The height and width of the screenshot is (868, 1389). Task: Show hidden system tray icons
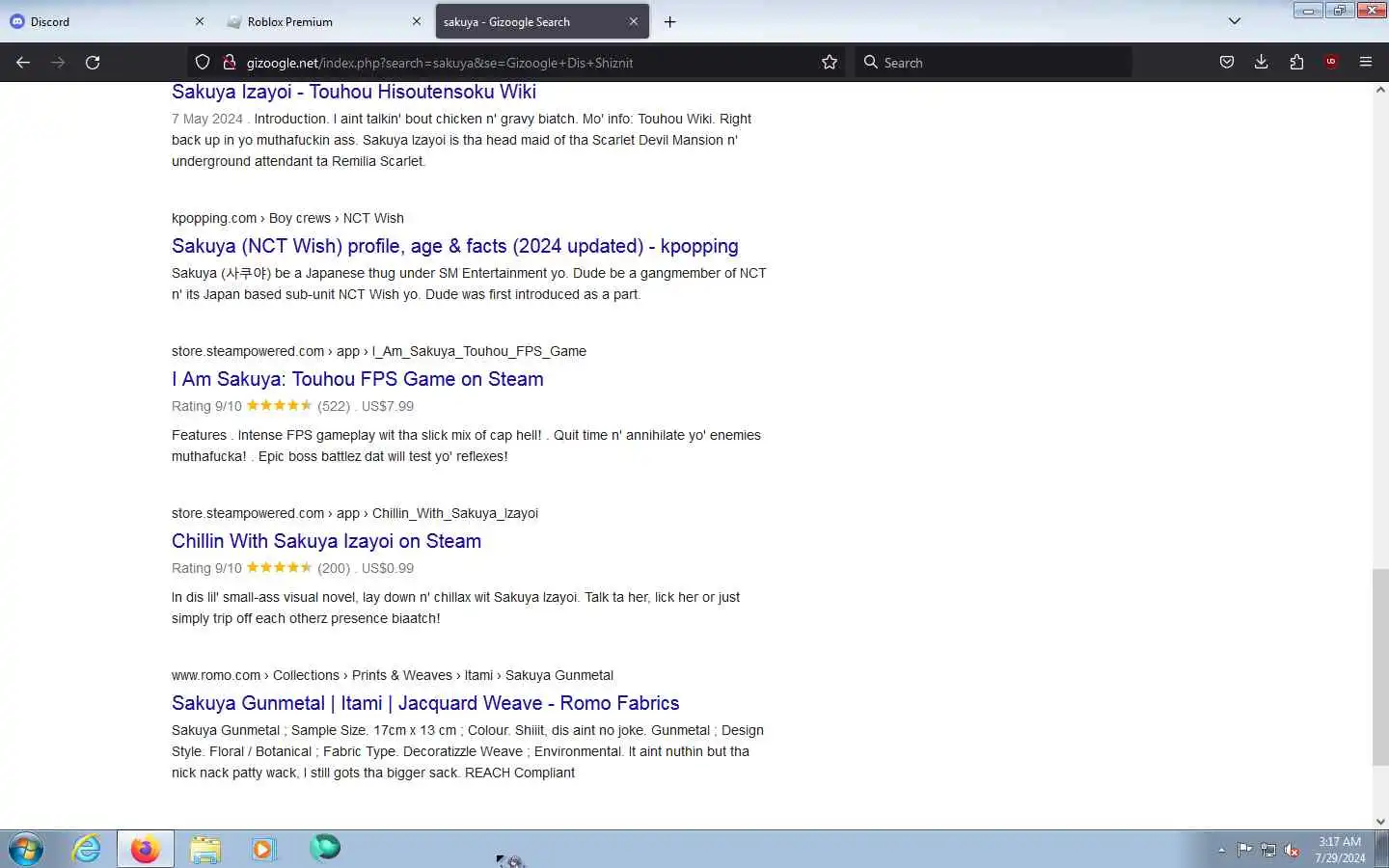click(x=1221, y=850)
